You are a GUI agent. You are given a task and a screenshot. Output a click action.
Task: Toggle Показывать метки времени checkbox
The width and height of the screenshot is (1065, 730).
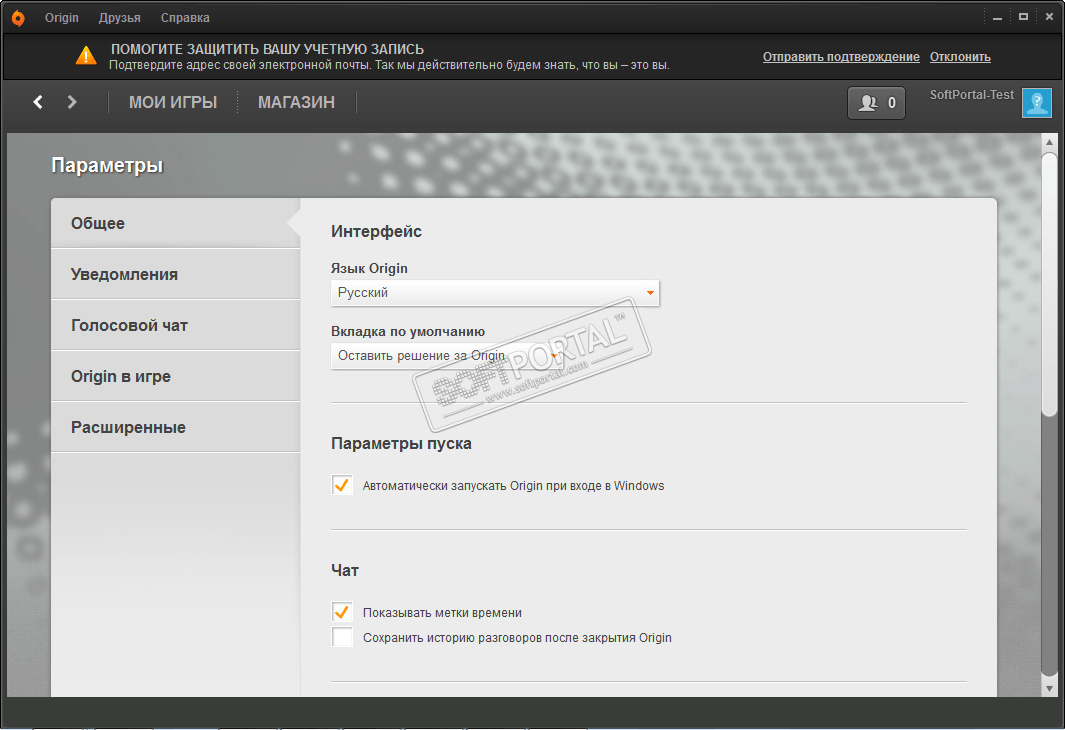(342, 612)
